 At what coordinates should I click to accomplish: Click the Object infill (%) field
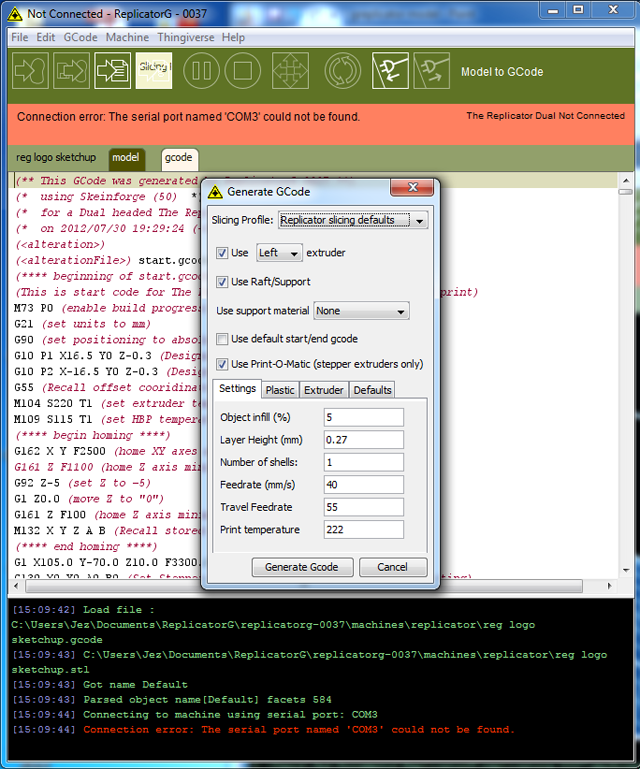coord(364,417)
